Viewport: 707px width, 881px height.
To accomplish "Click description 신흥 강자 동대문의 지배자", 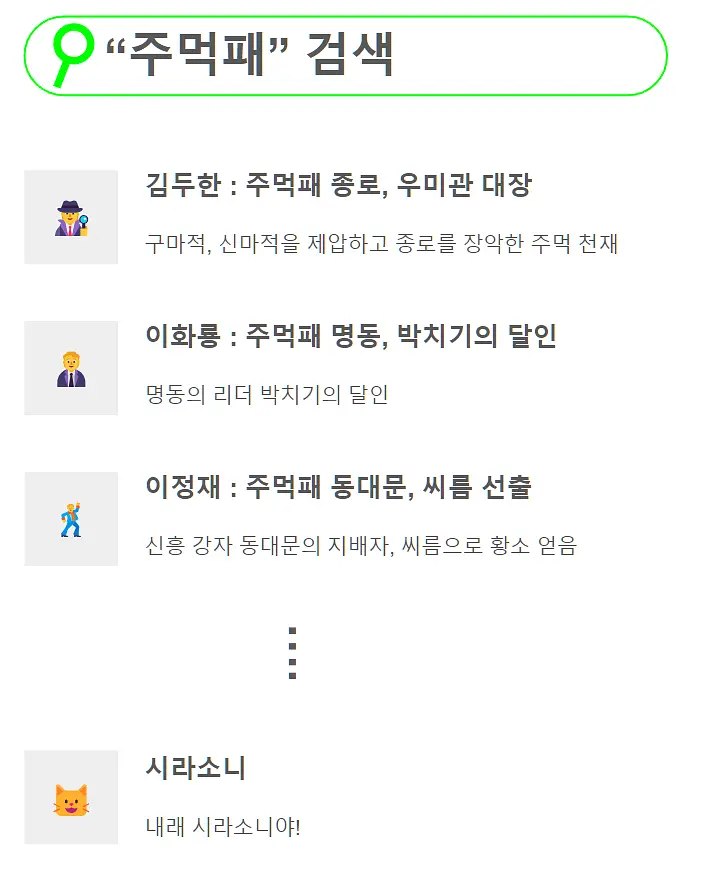I will click(269, 545).
